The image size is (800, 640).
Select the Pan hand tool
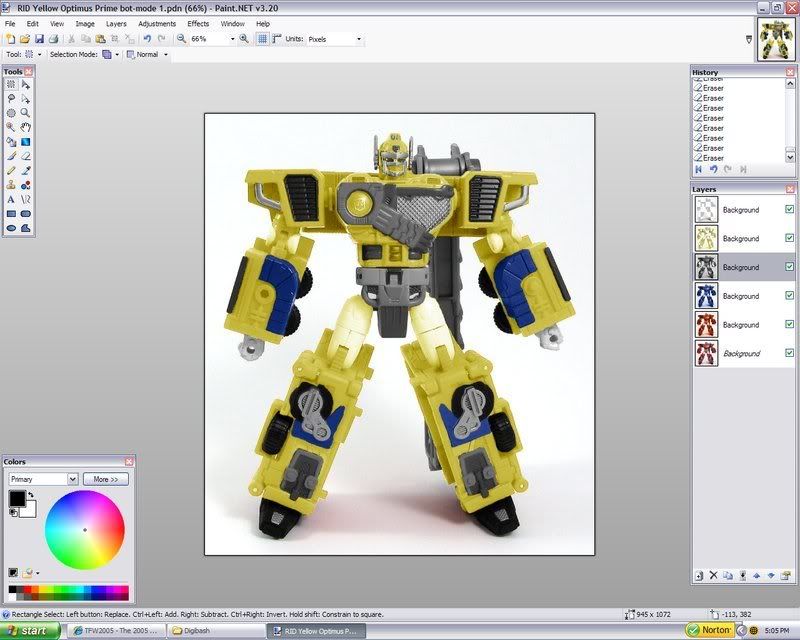26,127
